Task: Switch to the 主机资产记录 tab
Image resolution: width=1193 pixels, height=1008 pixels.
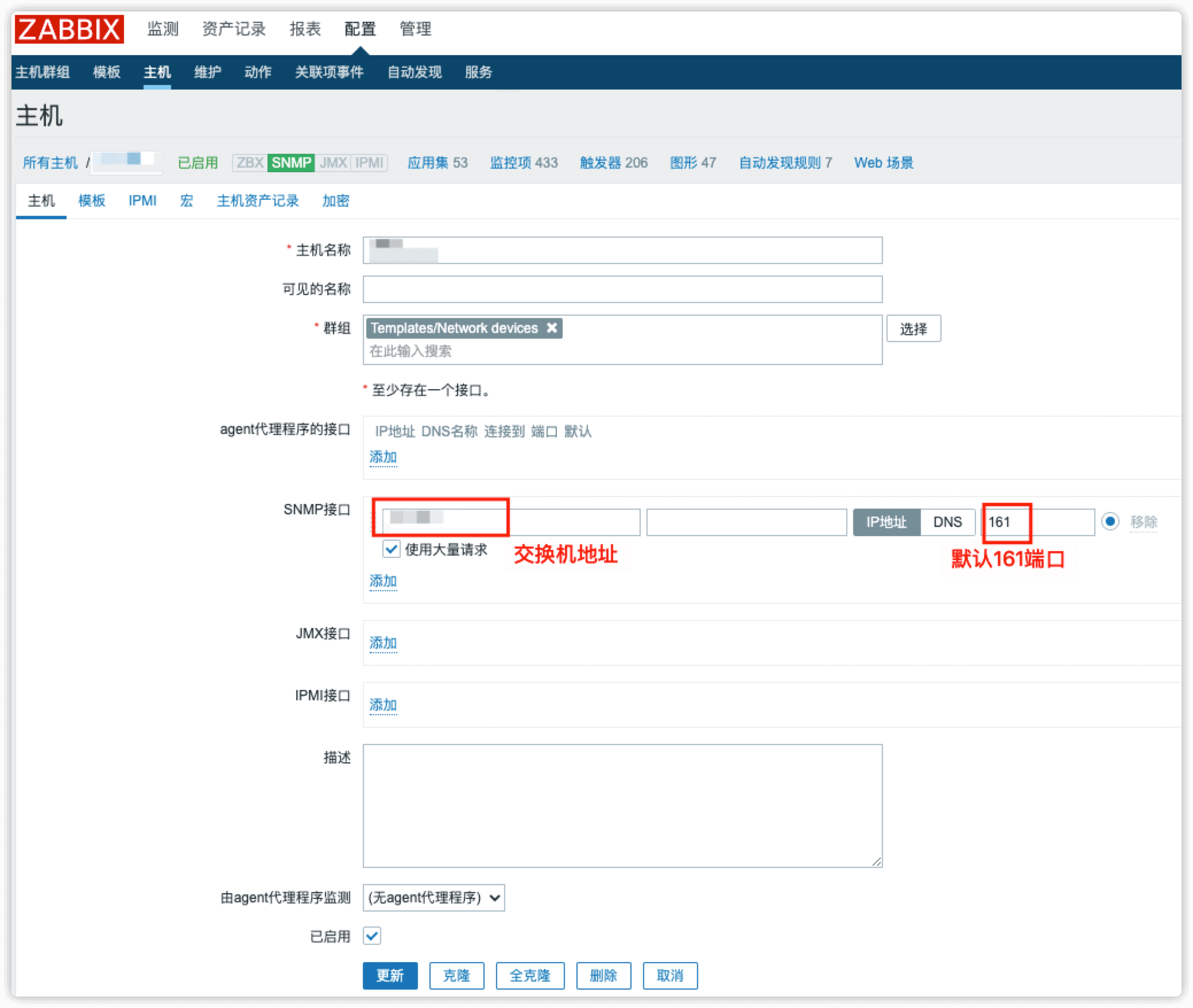Action: (x=258, y=200)
